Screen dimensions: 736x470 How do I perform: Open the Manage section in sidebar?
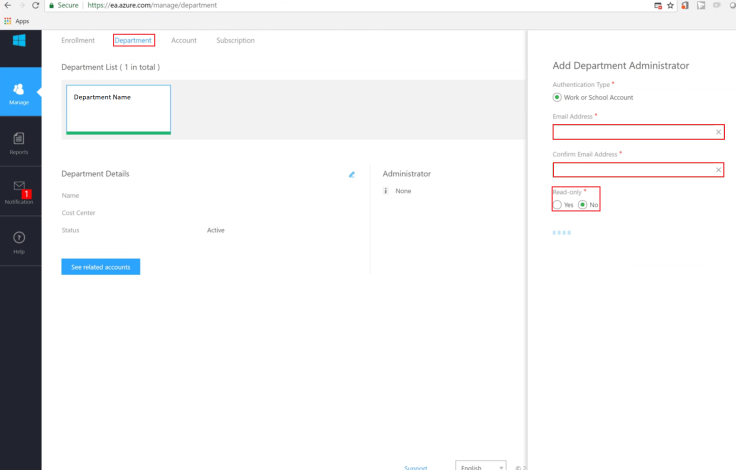[x=20, y=93]
